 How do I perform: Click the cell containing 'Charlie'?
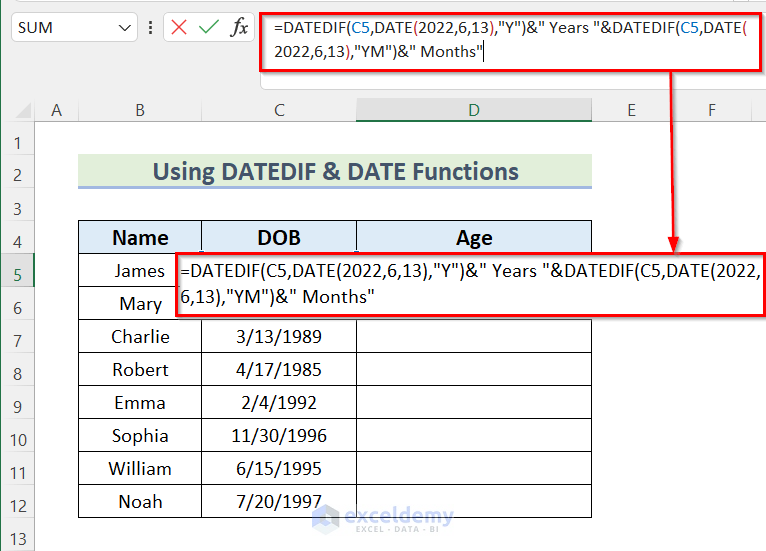coord(140,337)
